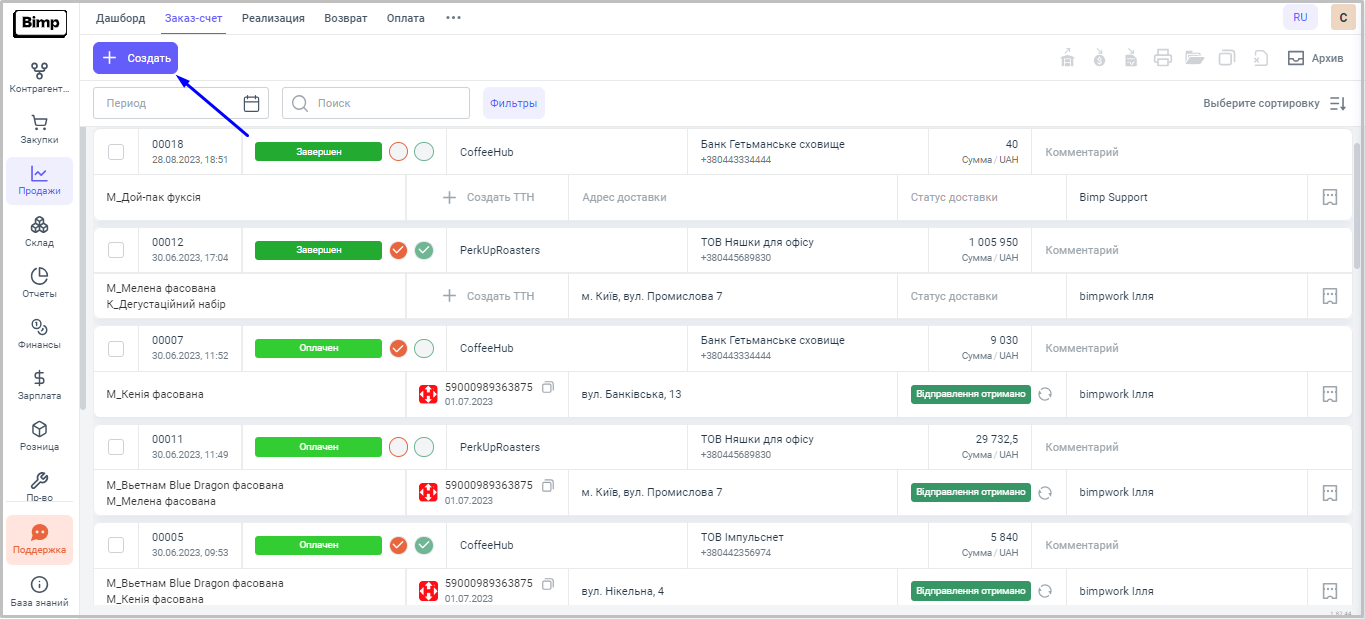Switch to the Реализация tab
The image size is (1365, 619).
coord(273,18)
